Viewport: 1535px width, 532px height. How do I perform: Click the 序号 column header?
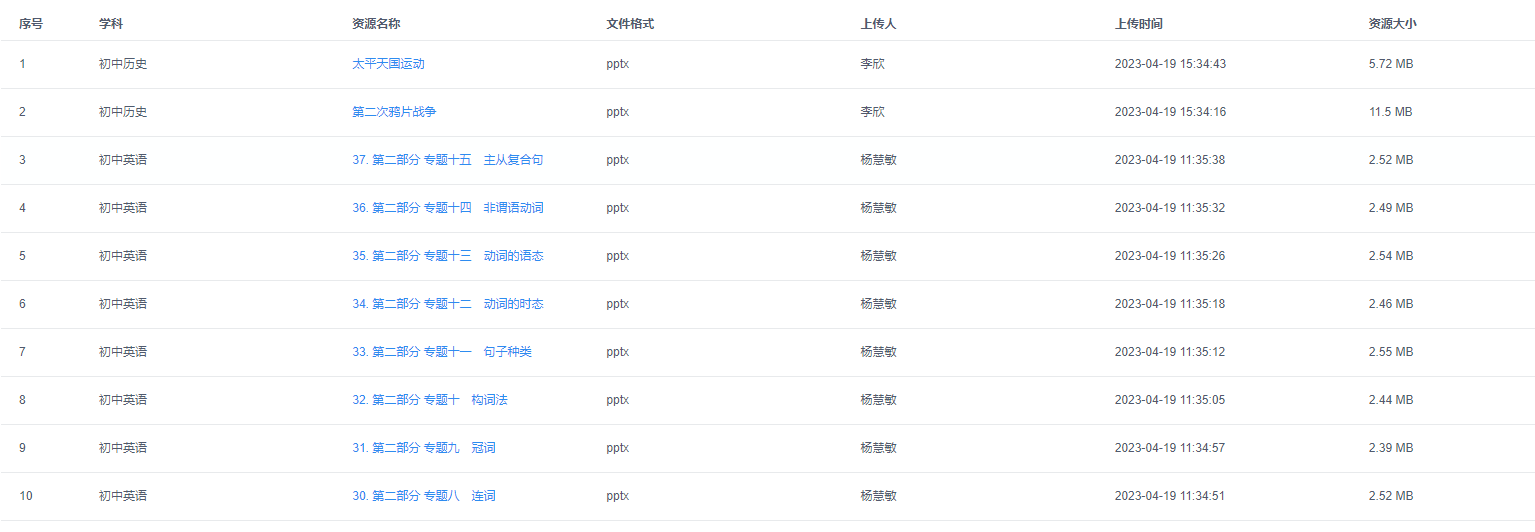coord(31,23)
